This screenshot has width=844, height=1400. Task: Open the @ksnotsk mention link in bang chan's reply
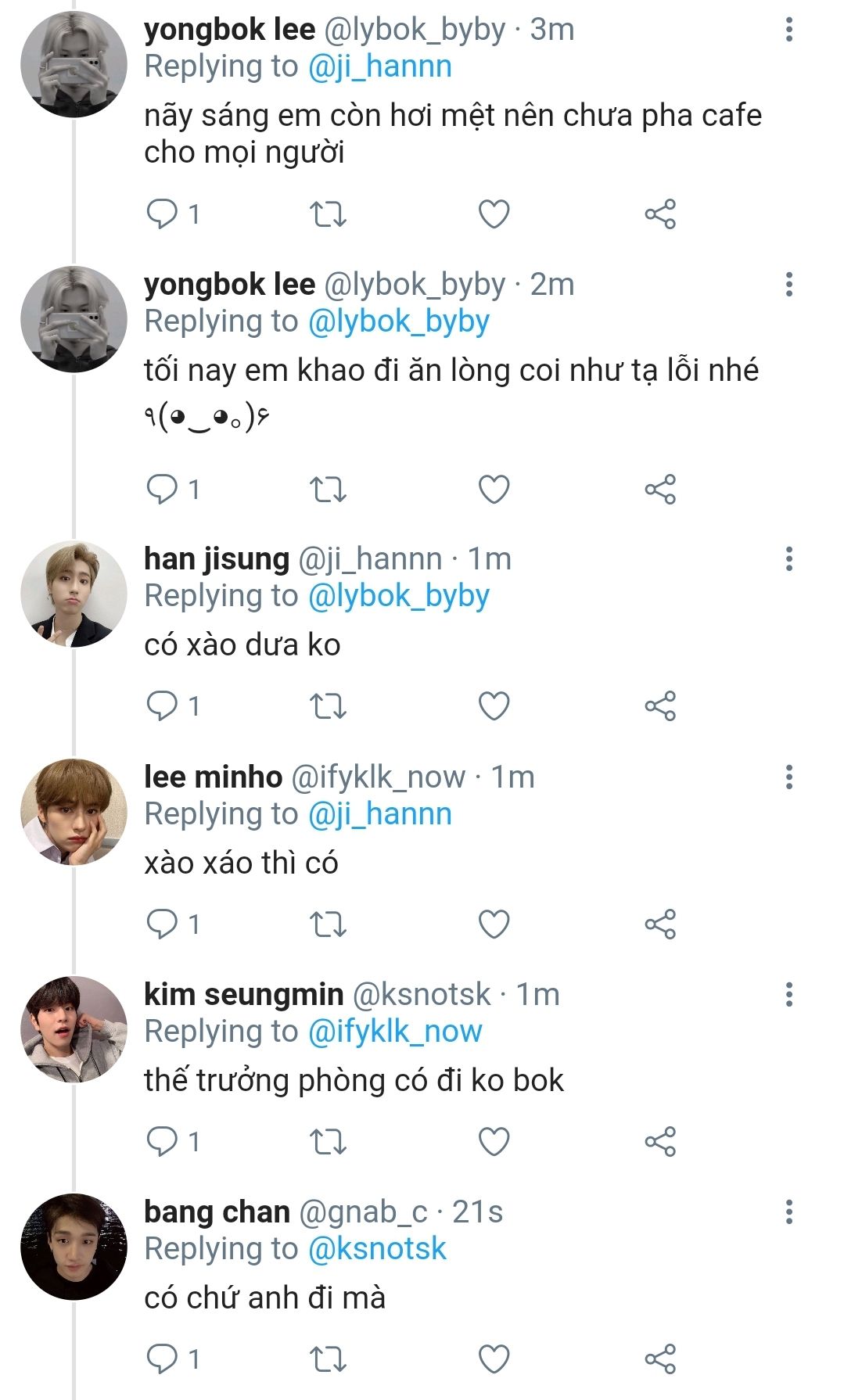click(x=377, y=1249)
